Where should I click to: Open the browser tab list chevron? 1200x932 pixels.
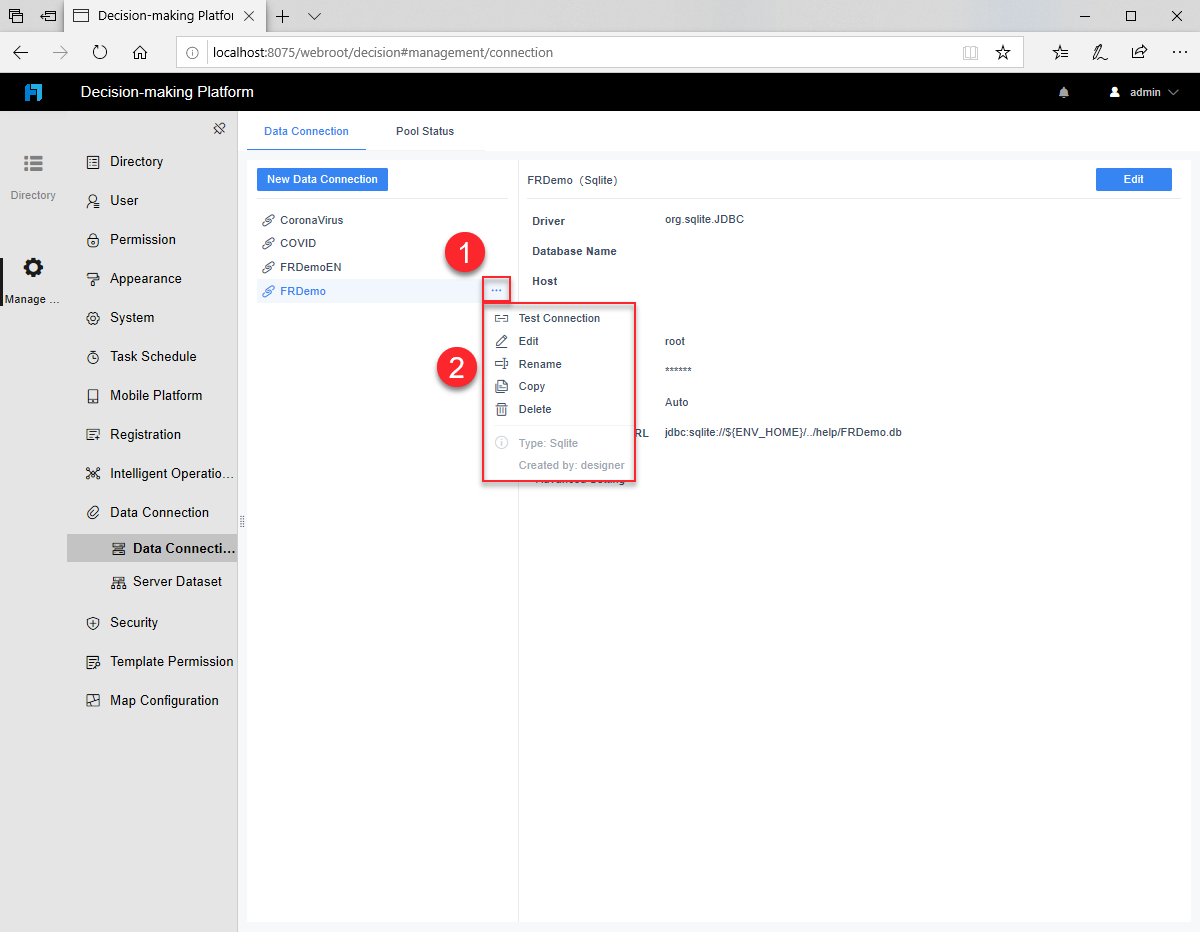point(314,16)
